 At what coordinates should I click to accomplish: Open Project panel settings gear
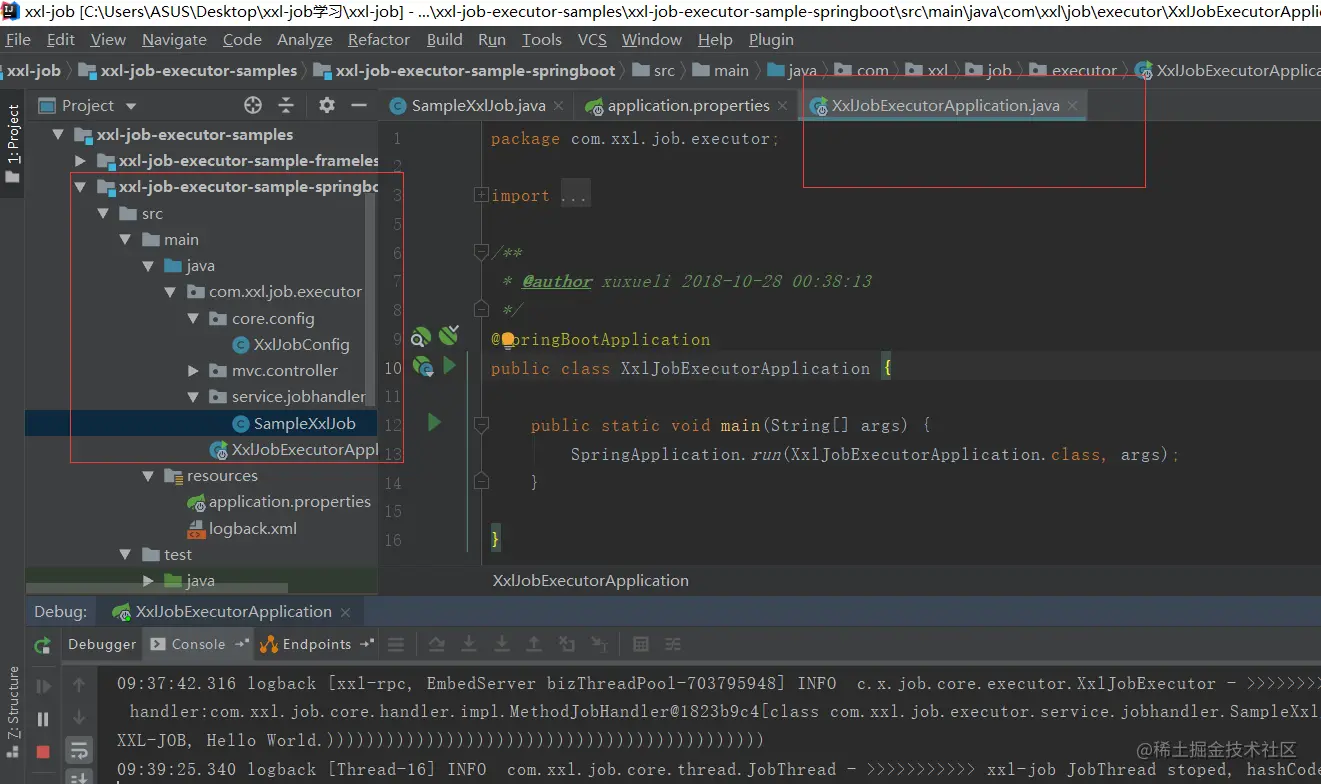click(x=326, y=106)
